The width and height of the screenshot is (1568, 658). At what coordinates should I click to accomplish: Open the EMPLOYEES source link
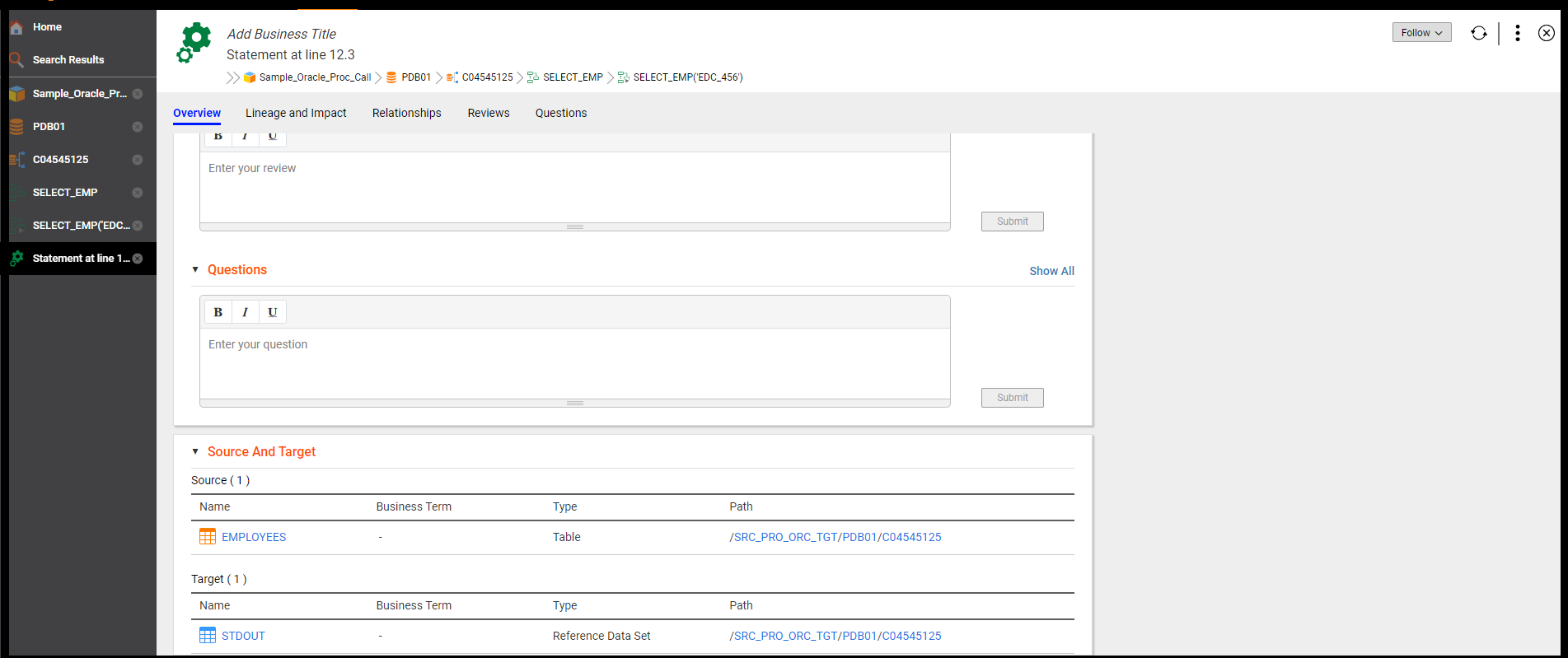click(x=254, y=537)
